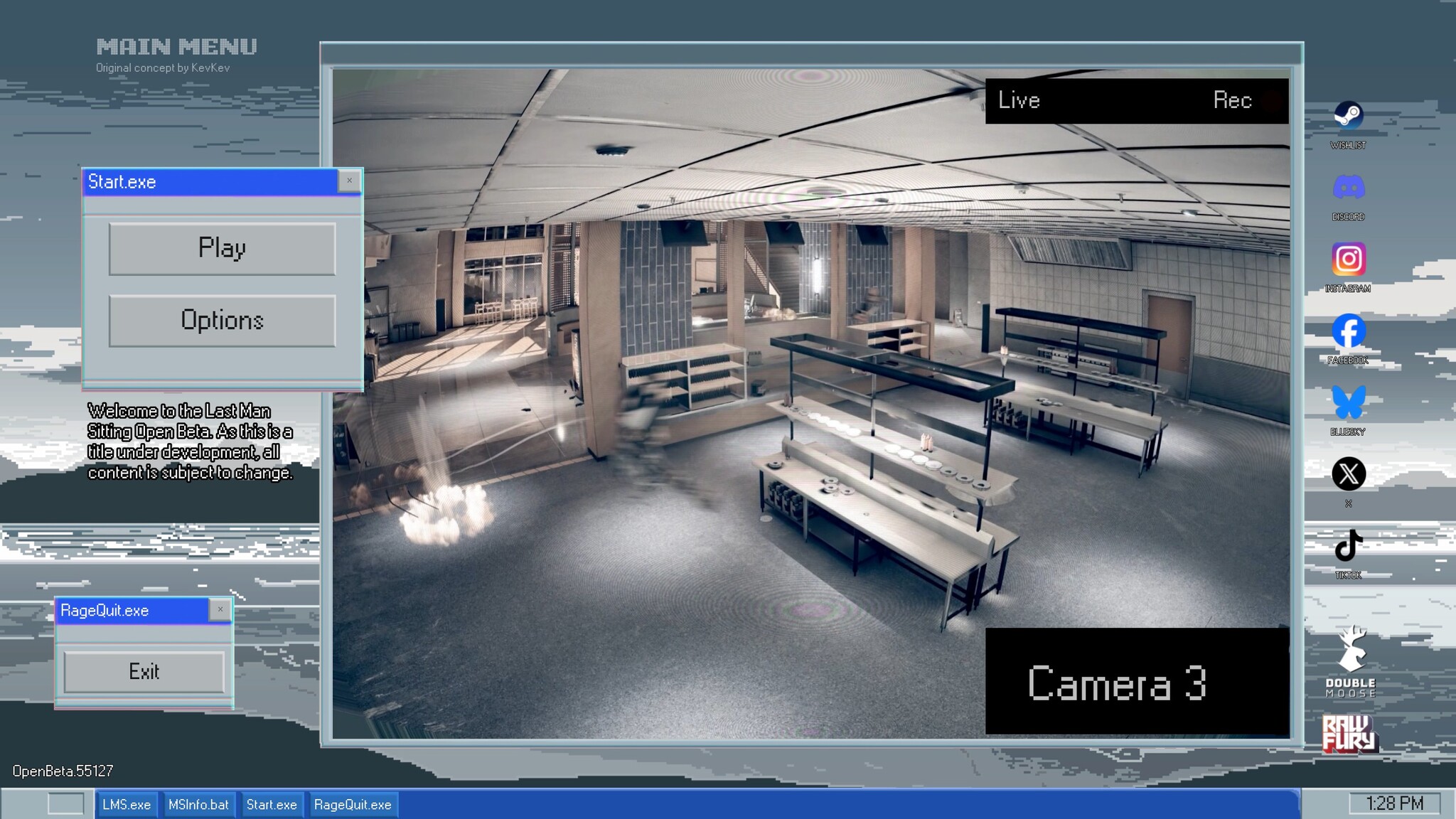
Task: Select RageQuit.exe taskbar item
Action: point(353,805)
